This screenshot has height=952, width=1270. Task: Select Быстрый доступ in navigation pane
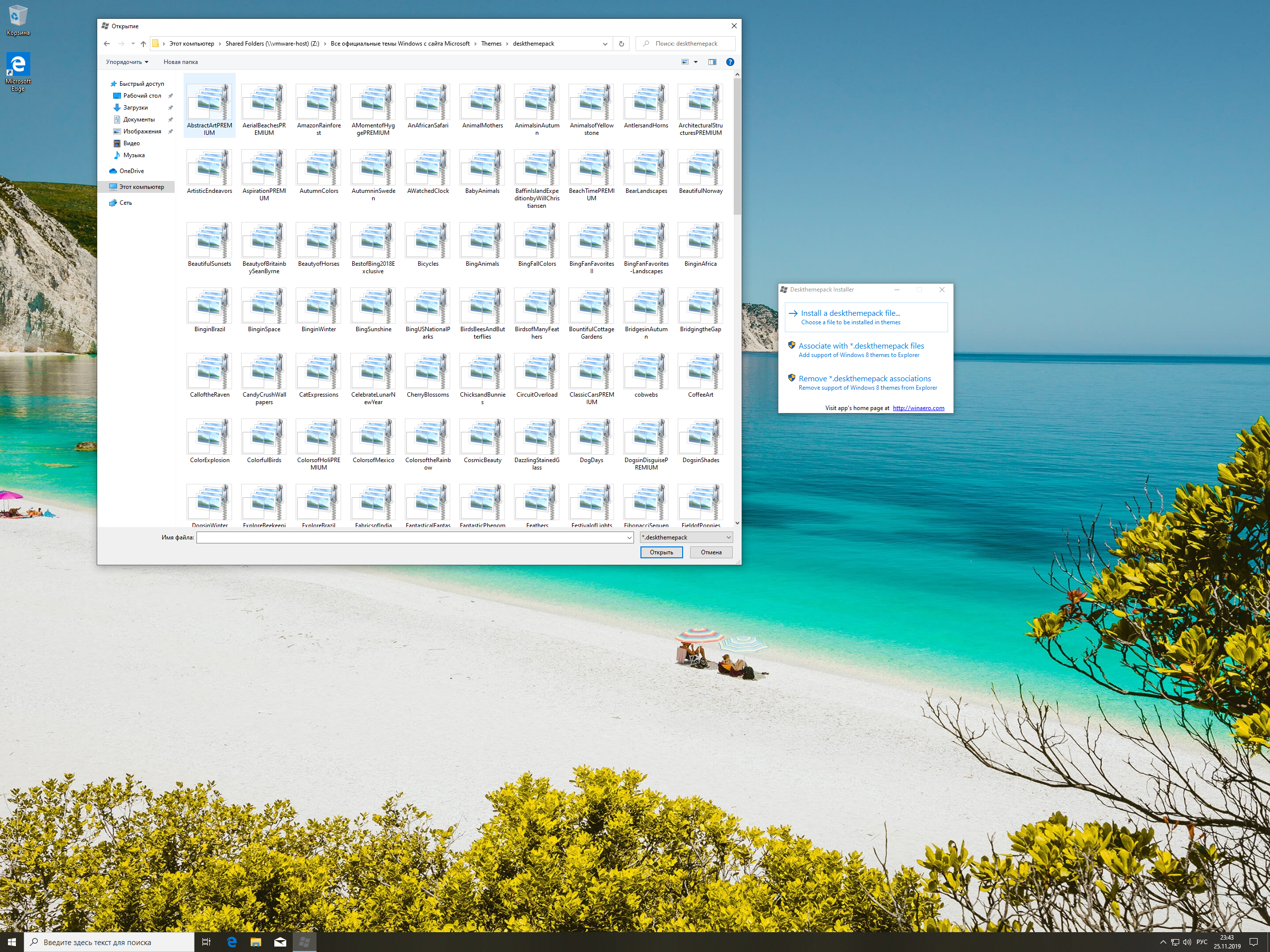pyautogui.click(x=141, y=84)
